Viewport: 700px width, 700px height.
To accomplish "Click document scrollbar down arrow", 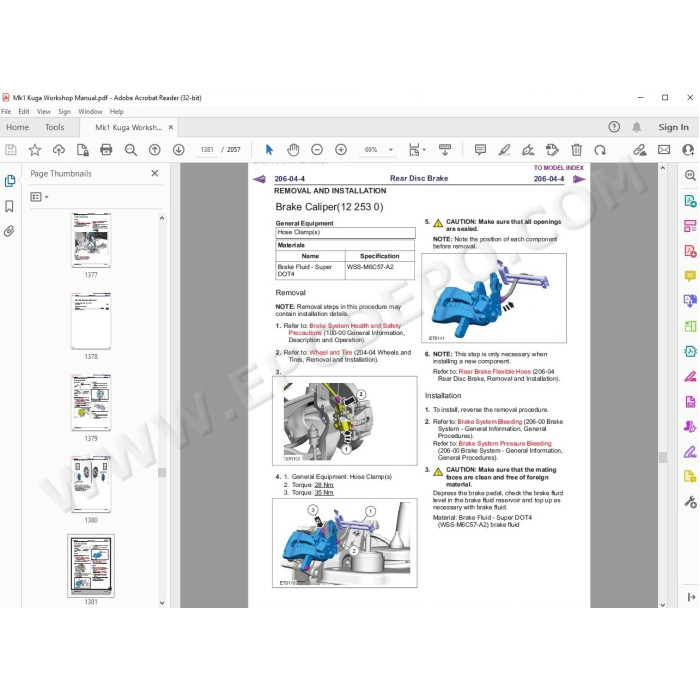I will tap(663, 604).
